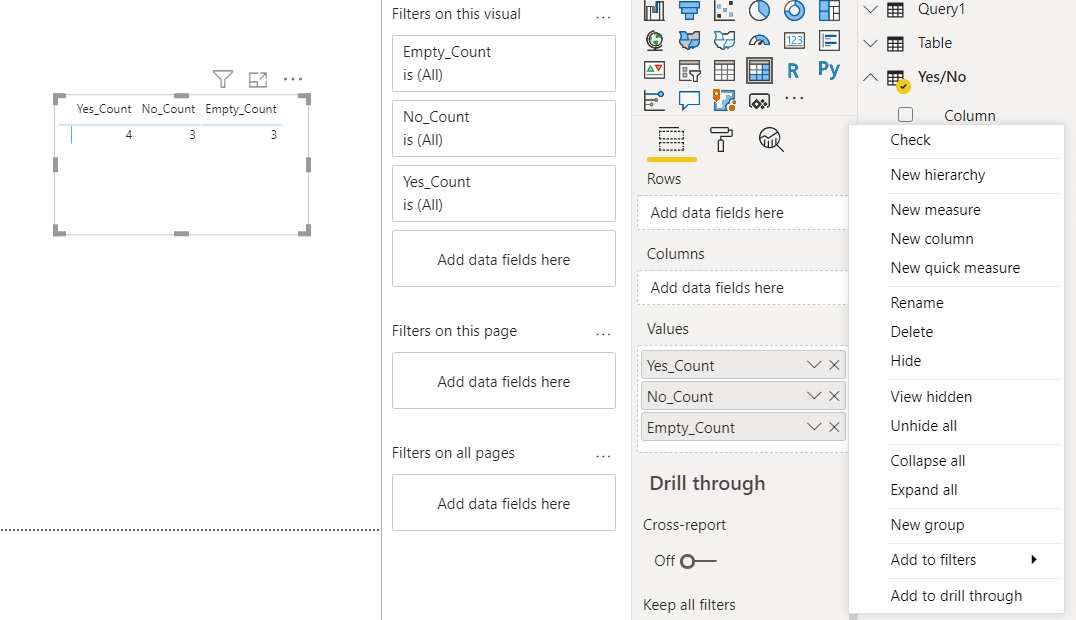Select the KPI visualization

pyautogui.click(x=654, y=70)
